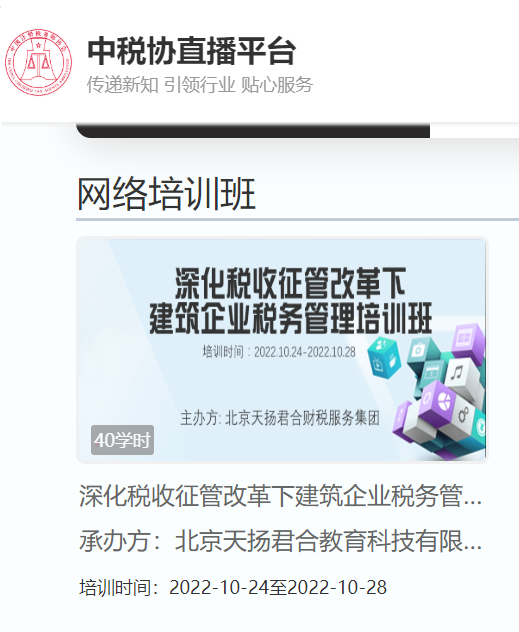Screen dimensions: 519x632
Task: Click the banner text 建筑企业税务管理培训班
Action: 291,318
